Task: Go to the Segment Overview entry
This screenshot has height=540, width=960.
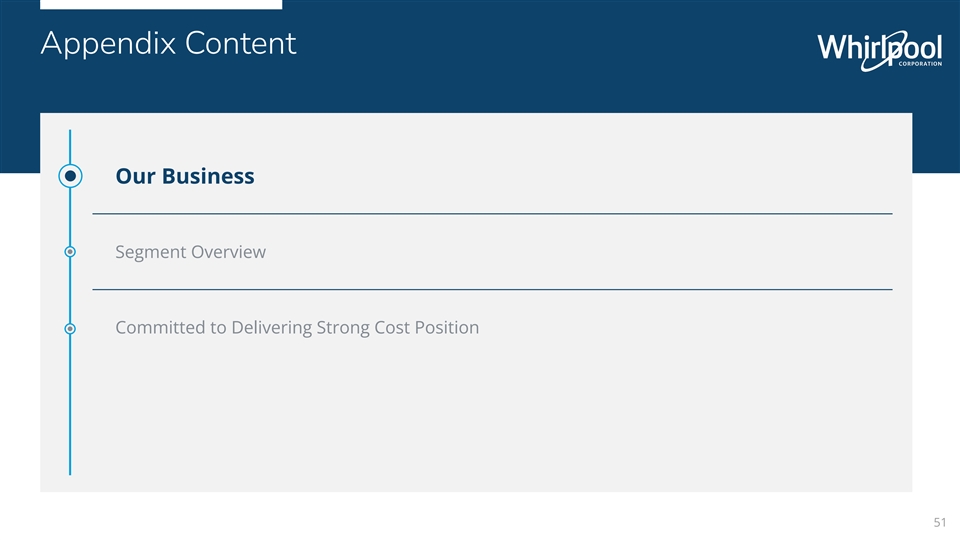Action: click(190, 252)
